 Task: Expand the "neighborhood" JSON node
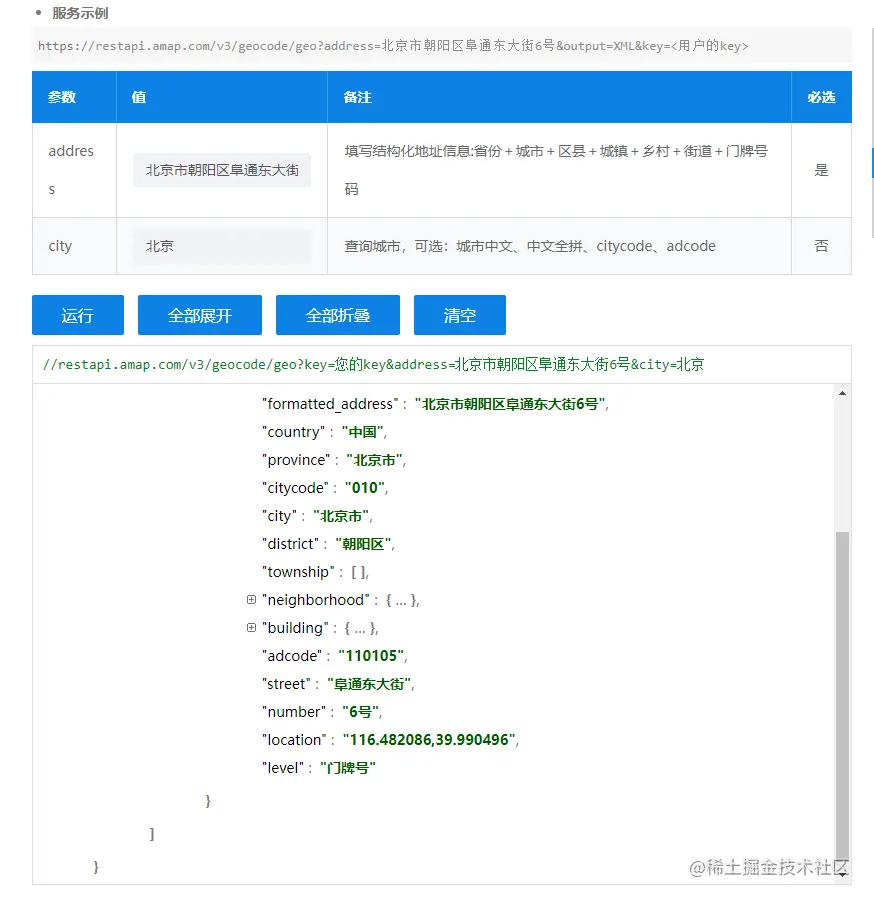pos(251,599)
